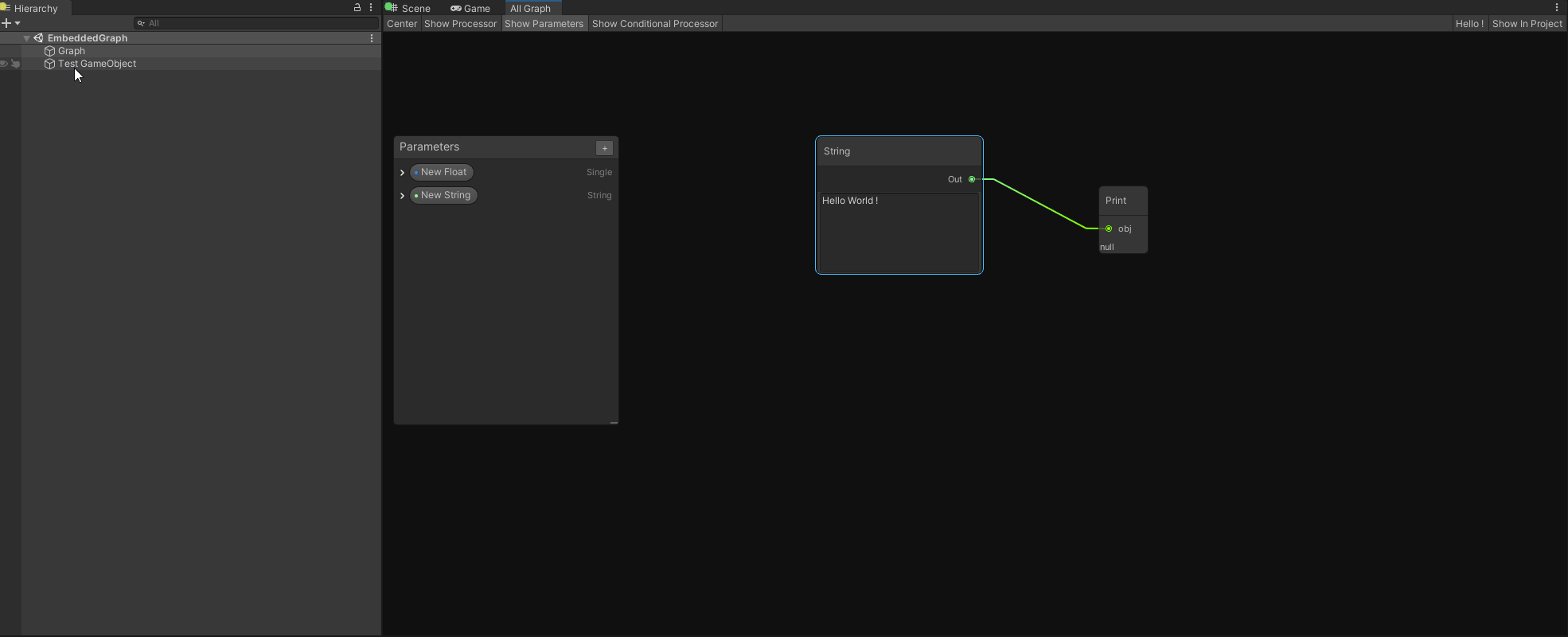
Task: Toggle picking hand icon for Test GameObject
Action: 15,64
